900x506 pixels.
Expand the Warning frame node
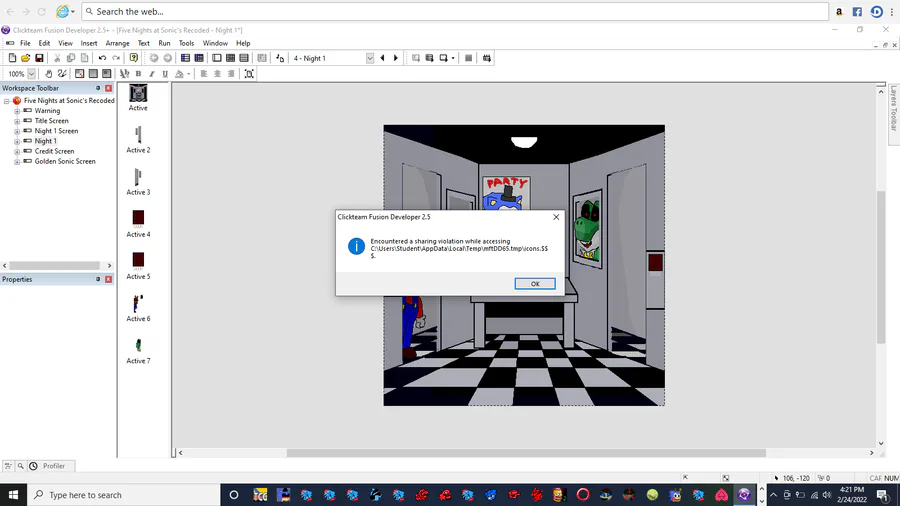17,111
